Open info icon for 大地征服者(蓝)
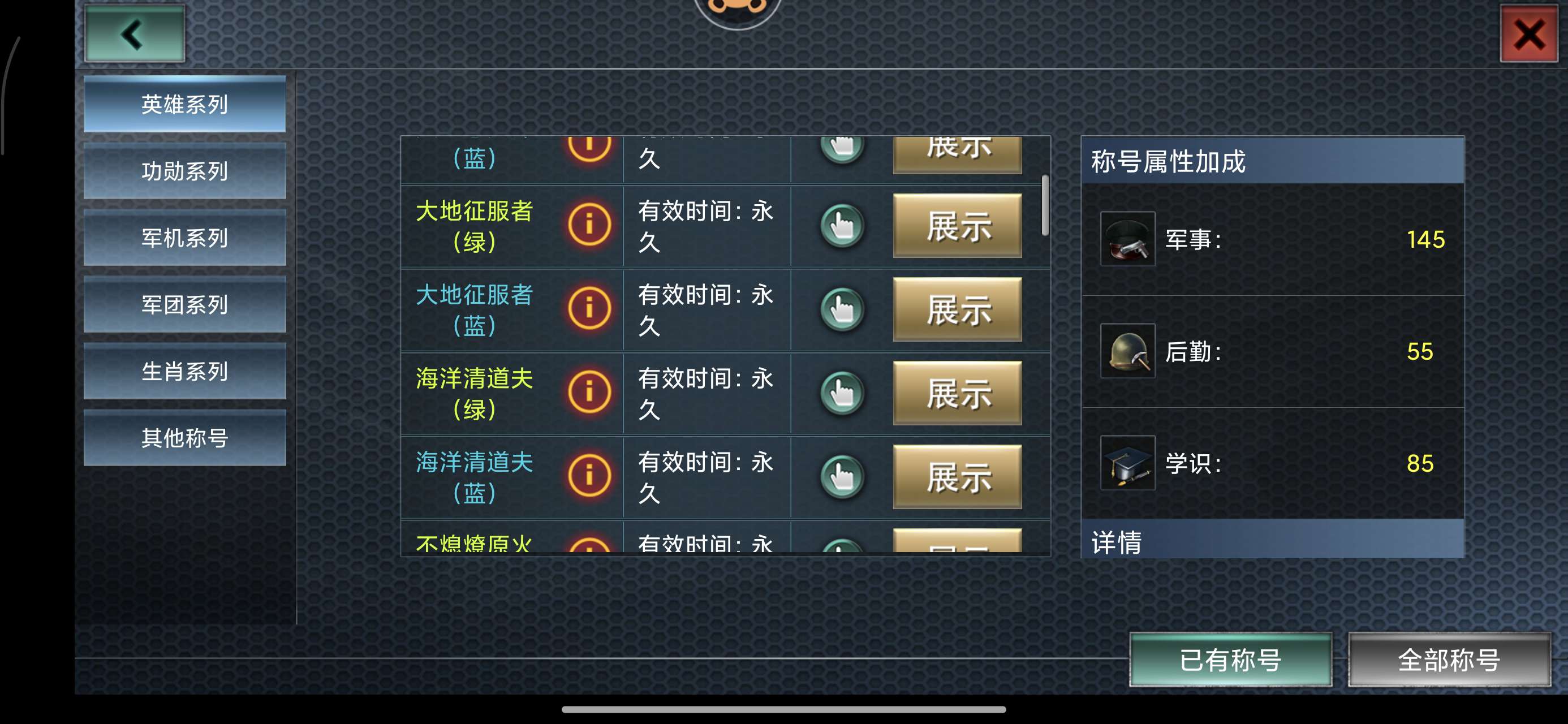 (x=589, y=309)
